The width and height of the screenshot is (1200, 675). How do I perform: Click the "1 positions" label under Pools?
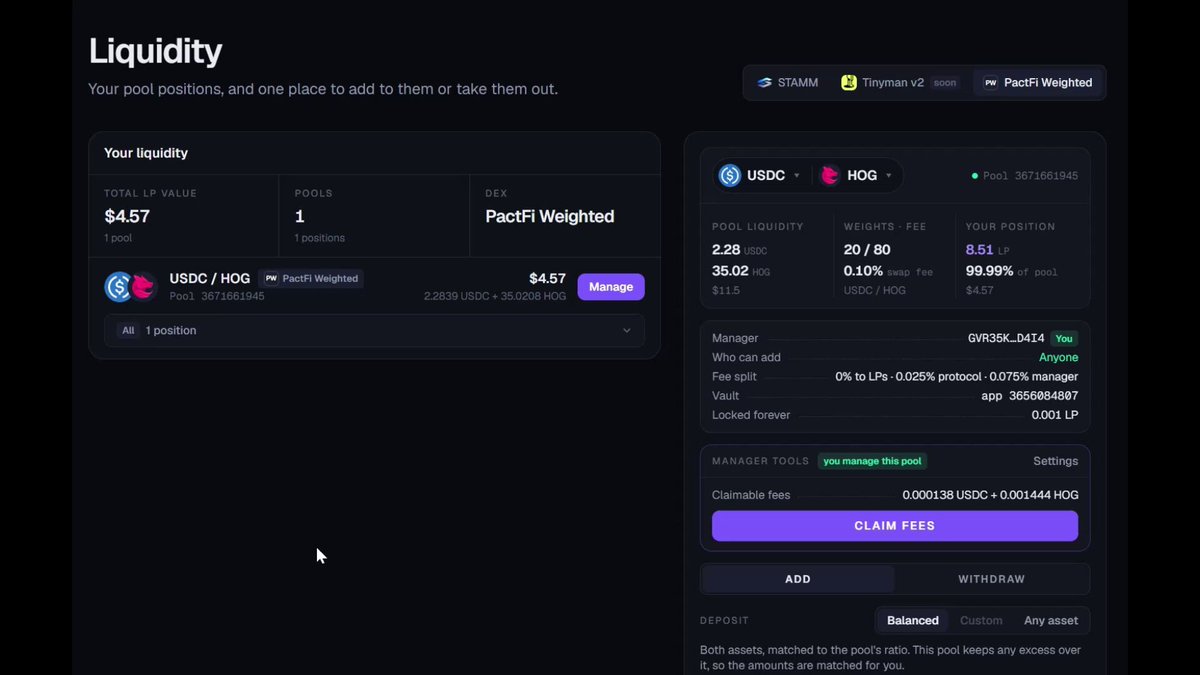320,238
